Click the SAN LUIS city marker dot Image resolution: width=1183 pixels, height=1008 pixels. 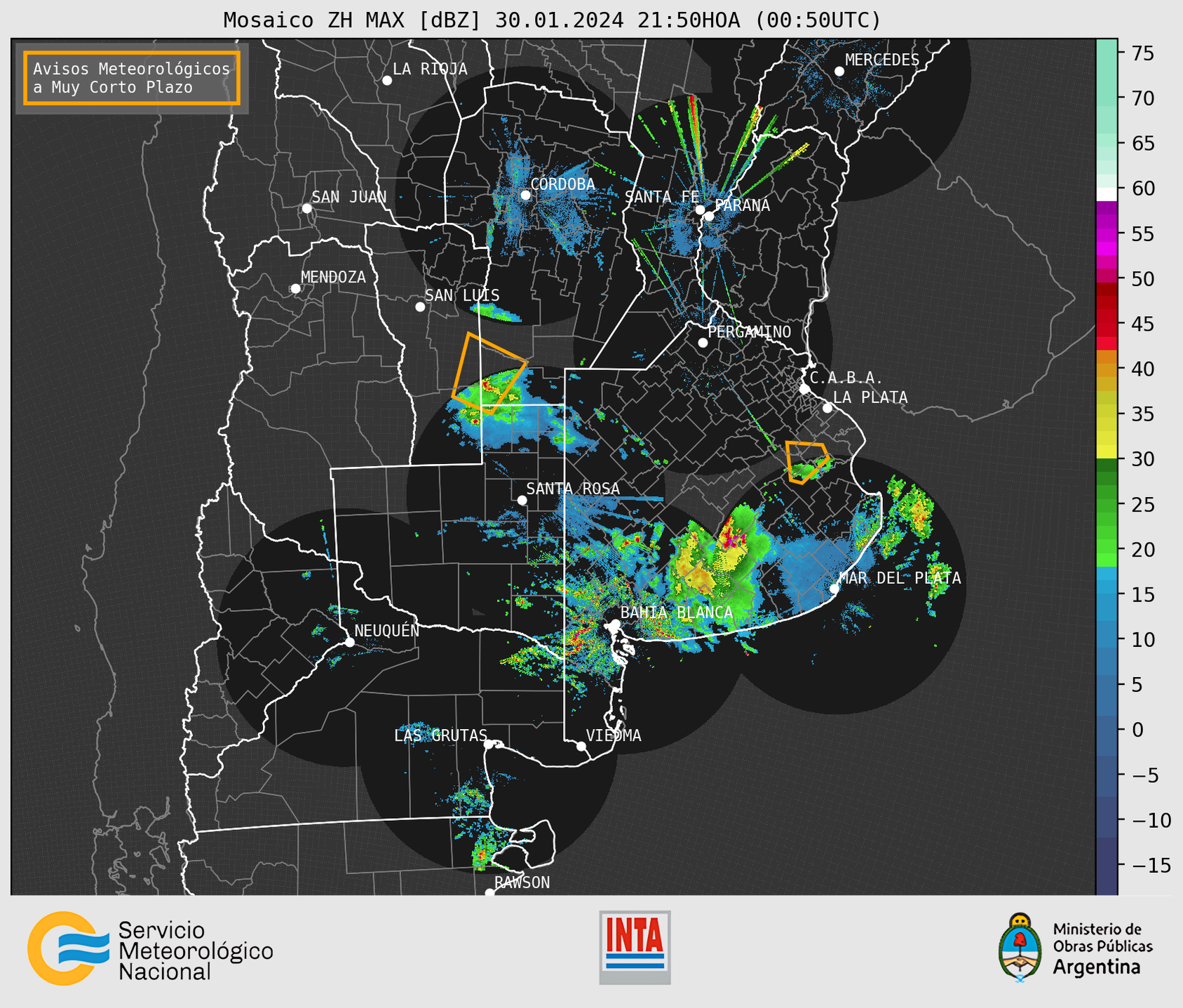click(x=420, y=307)
